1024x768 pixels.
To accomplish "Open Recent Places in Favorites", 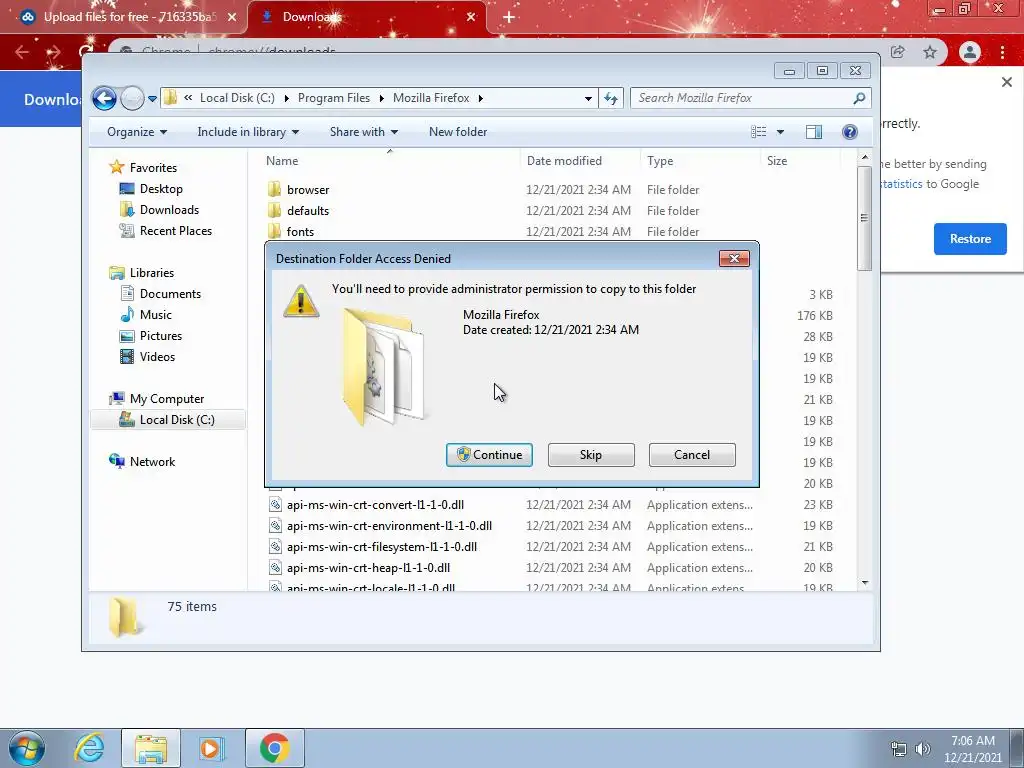I will [165, 231].
